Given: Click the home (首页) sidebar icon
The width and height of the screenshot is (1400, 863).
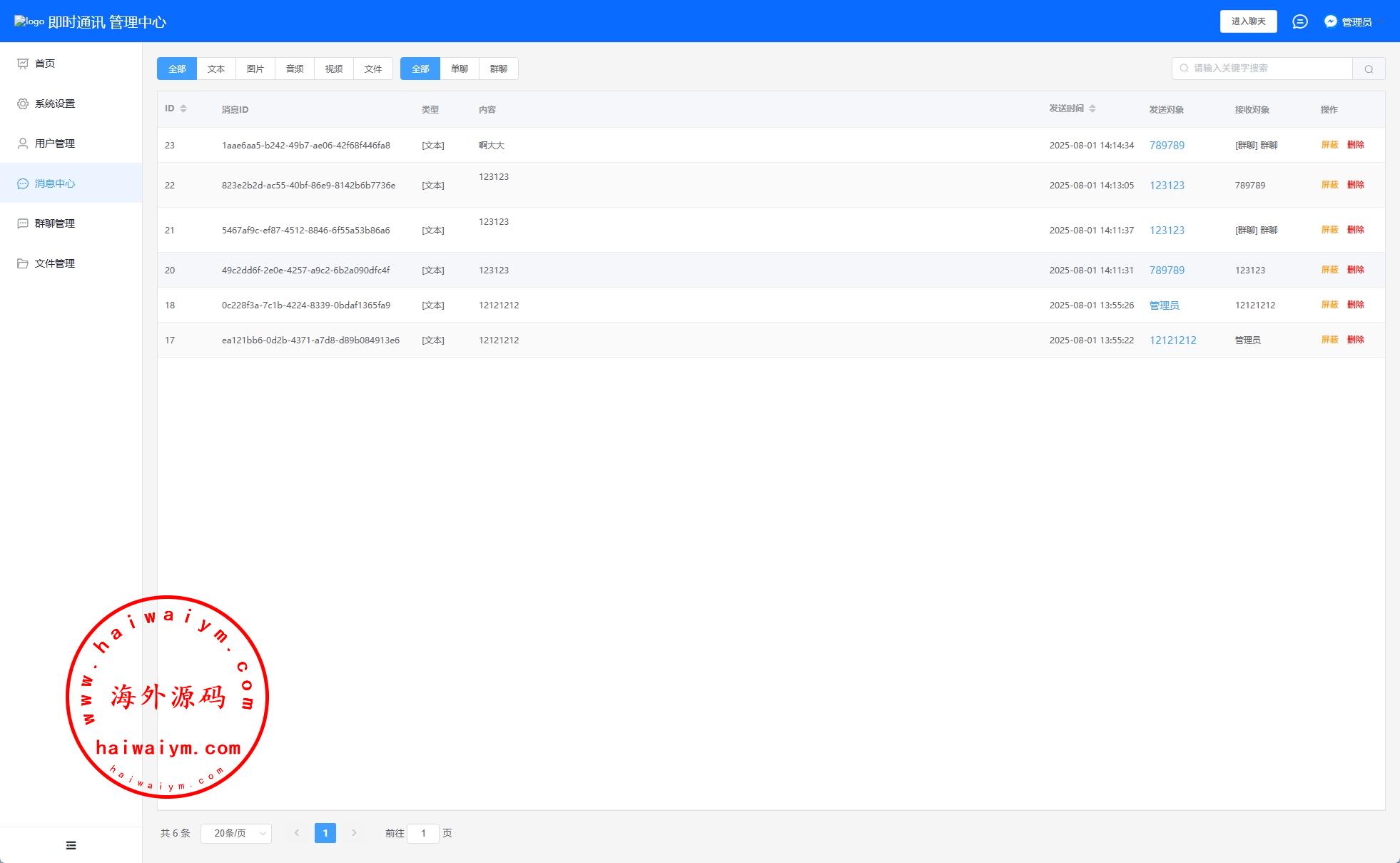Looking at the screenshot, I should [x=23, y=64].
